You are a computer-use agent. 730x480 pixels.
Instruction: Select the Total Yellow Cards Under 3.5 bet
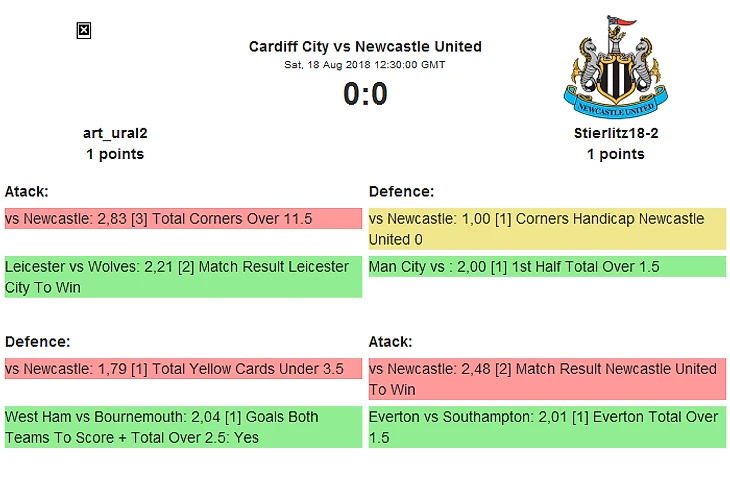pos(183,369)
